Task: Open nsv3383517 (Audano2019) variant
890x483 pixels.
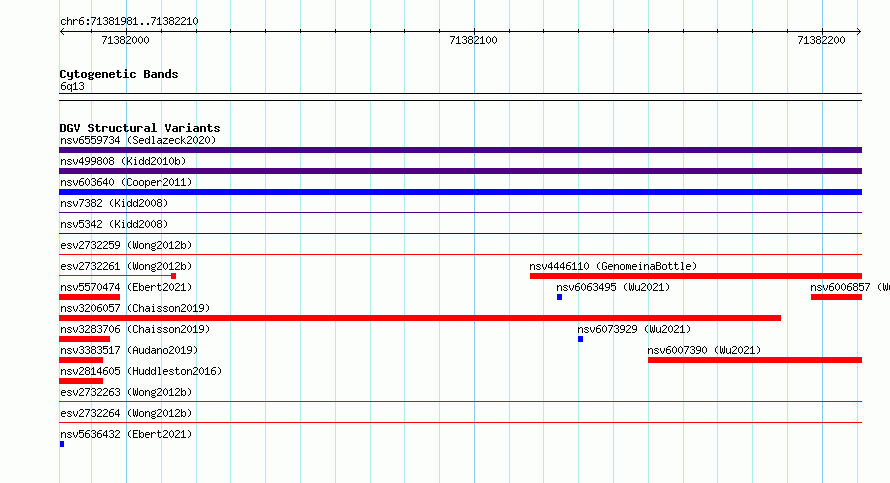Action: [129, 350]
